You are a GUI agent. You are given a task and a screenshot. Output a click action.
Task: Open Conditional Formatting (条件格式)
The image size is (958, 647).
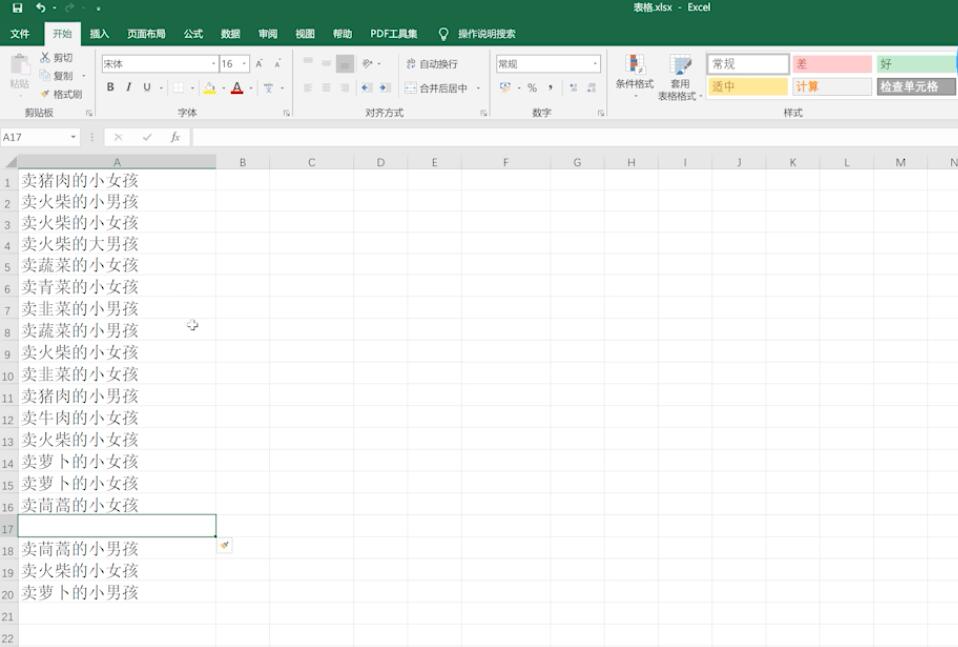click(634, 76)
